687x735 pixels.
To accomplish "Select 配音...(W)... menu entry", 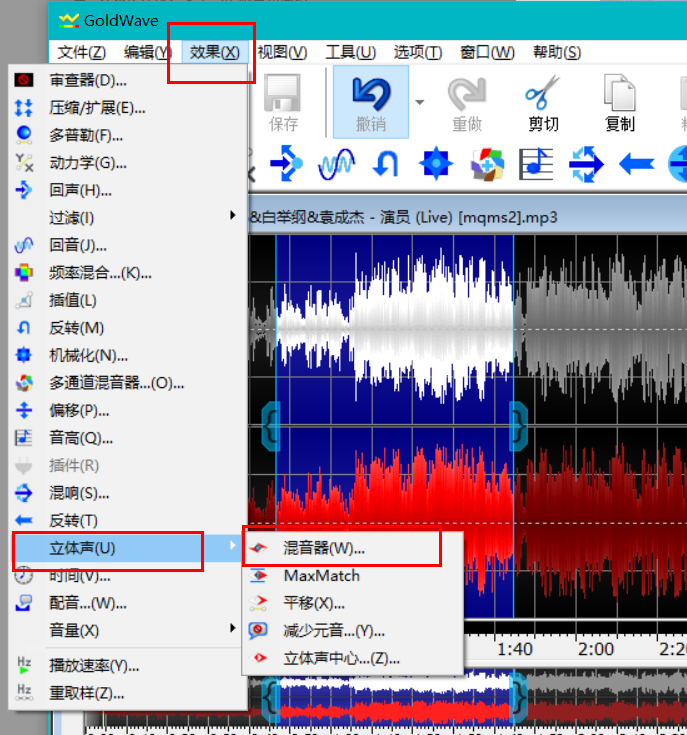I will point(127,603).
